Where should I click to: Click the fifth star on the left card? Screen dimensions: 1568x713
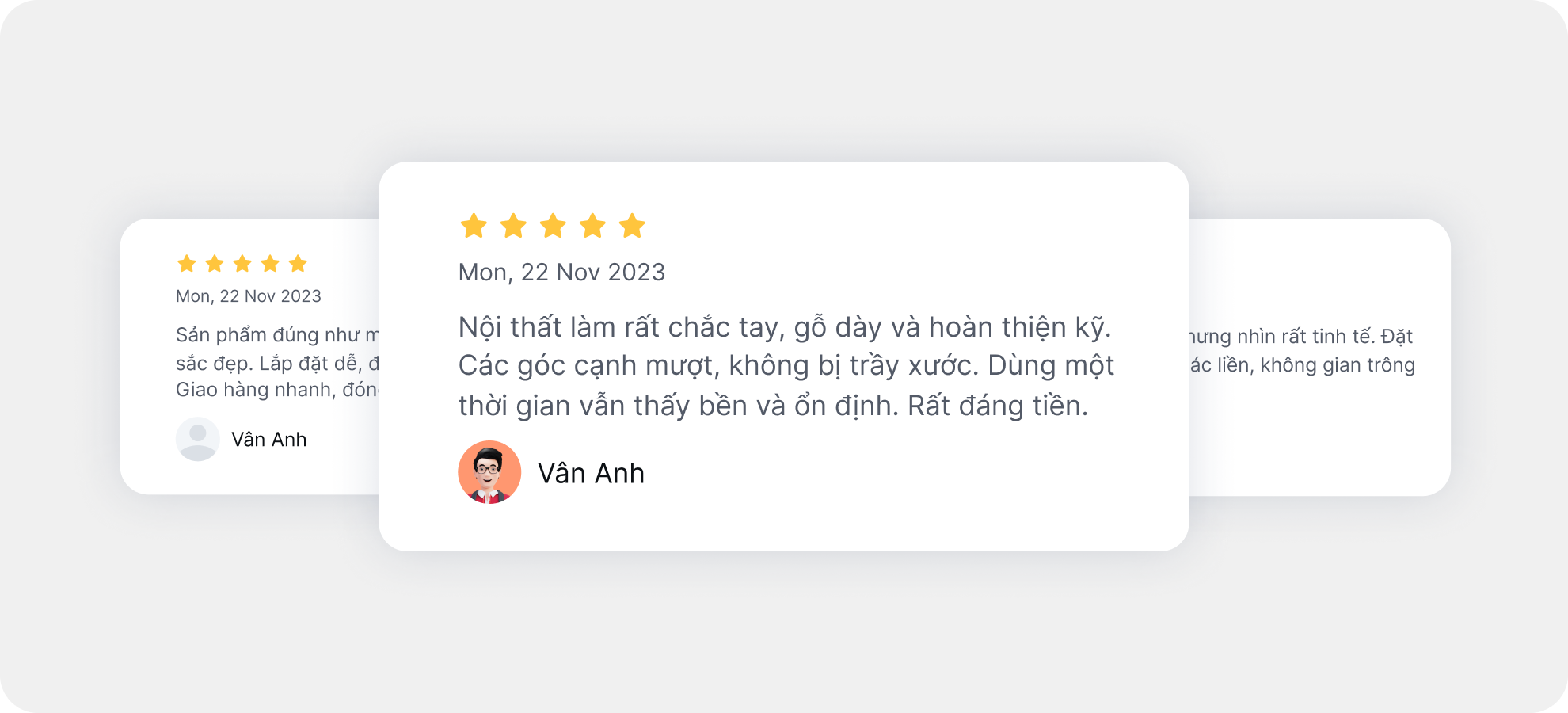298,264
